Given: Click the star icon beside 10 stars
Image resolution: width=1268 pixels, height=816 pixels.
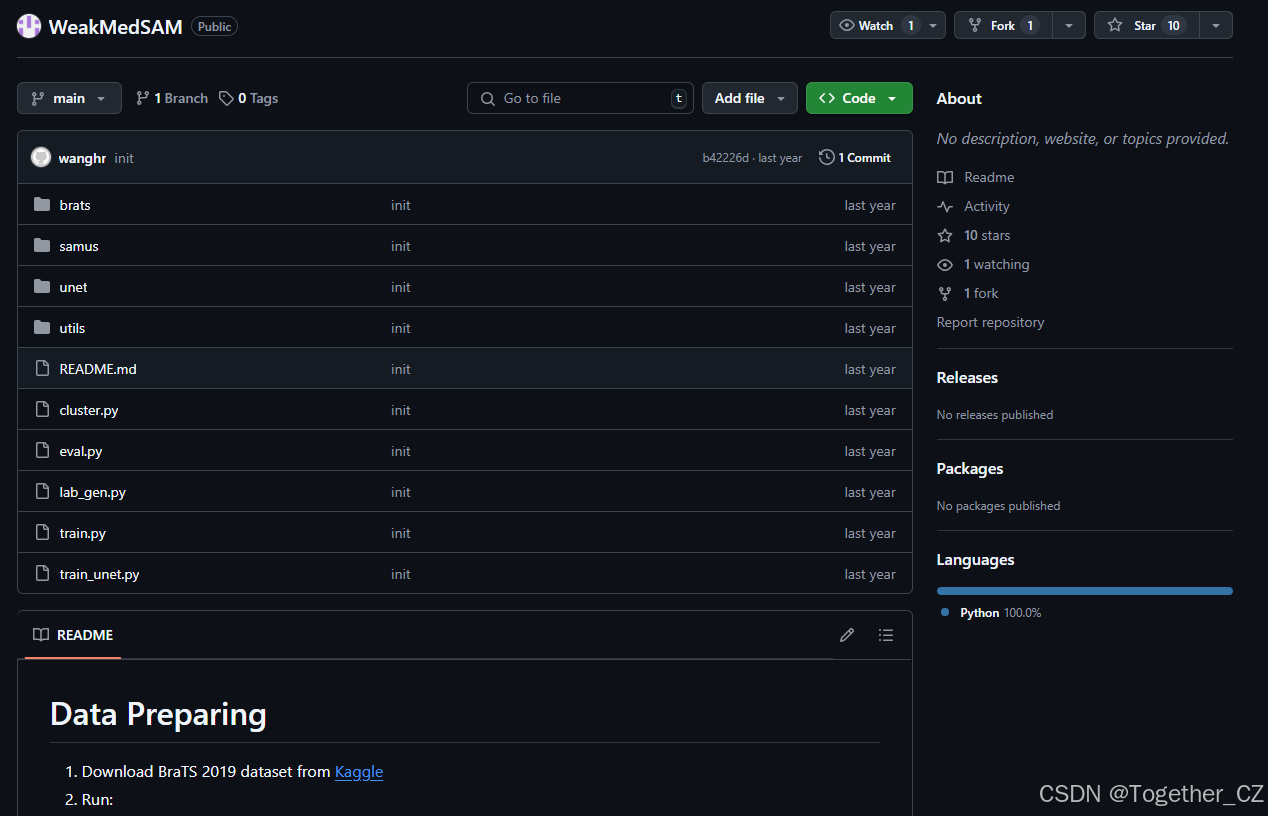Looking at the screenshot, I should (945, 235).
